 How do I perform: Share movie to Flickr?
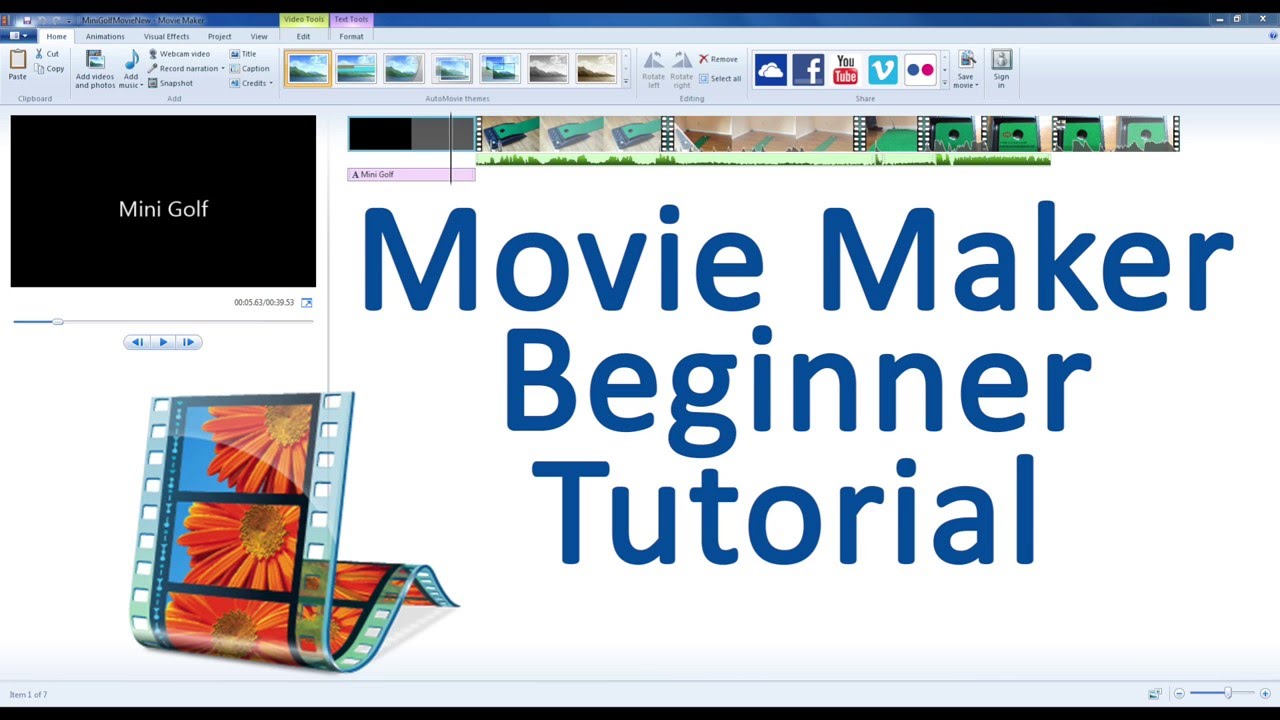coord(920,70)
